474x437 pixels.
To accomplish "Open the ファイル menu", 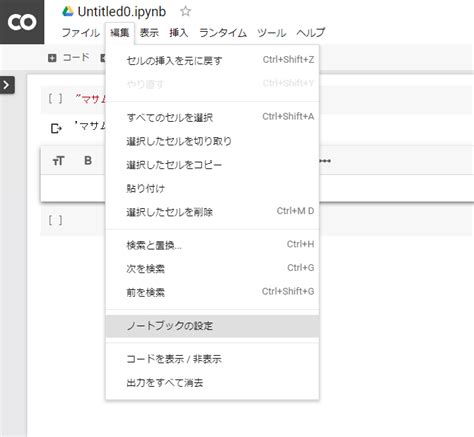I will tap(81, 33).
